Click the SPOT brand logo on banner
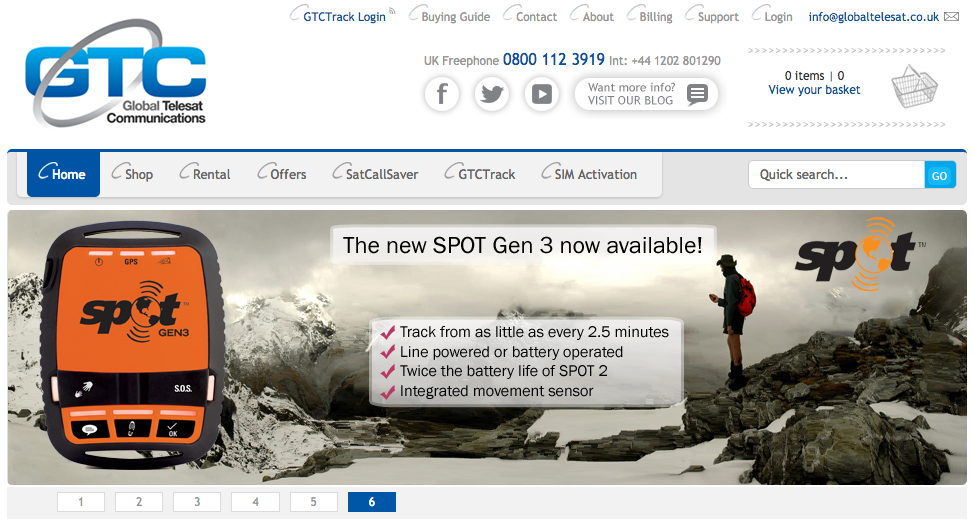 [858, 255]
